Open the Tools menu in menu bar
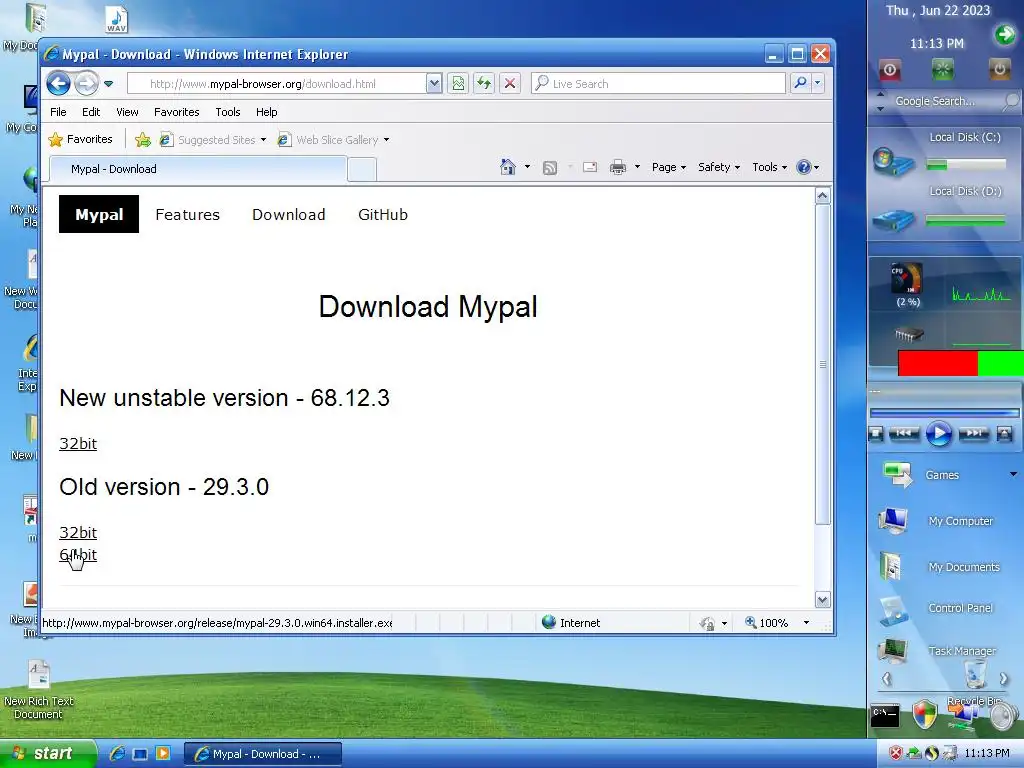 (x=228, y=112)
